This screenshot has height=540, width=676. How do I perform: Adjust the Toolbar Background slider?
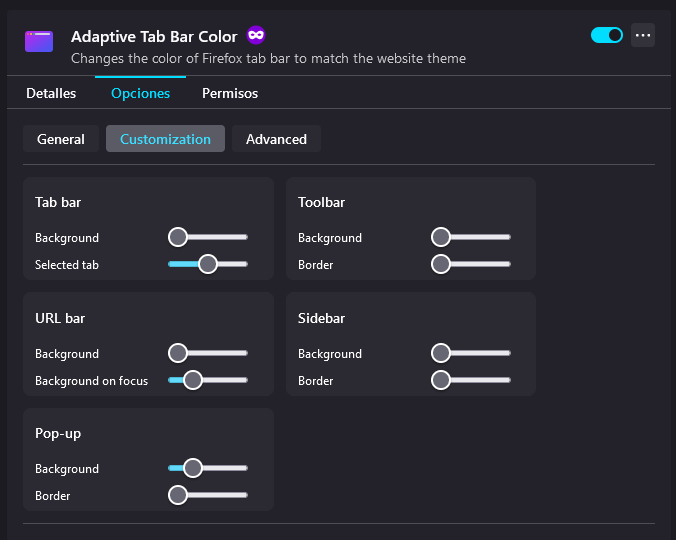coord(471,237)
